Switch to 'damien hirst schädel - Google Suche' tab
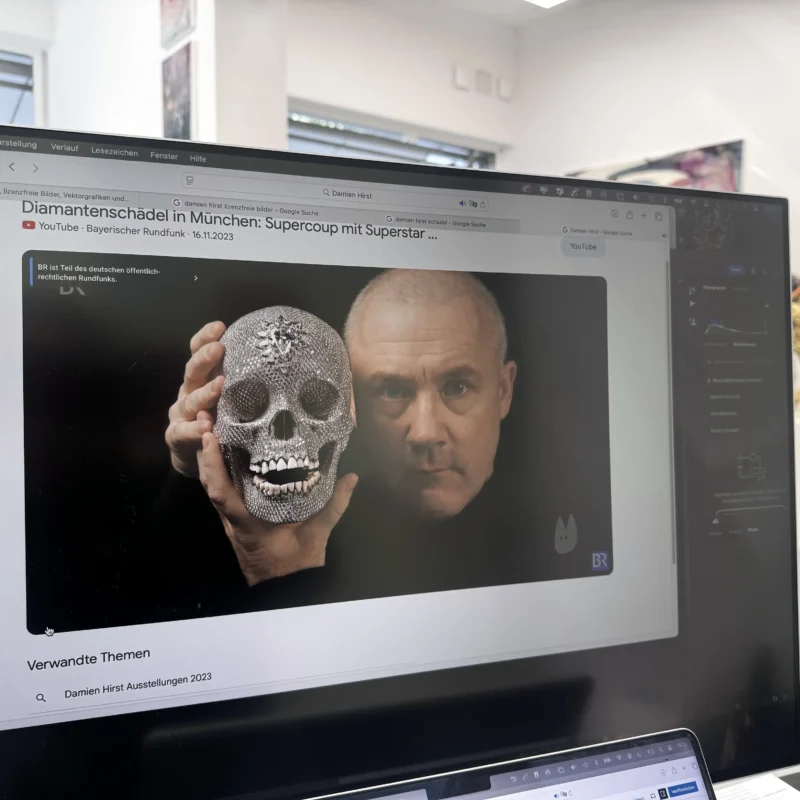 pyautogui.click(x=436, y=221)
